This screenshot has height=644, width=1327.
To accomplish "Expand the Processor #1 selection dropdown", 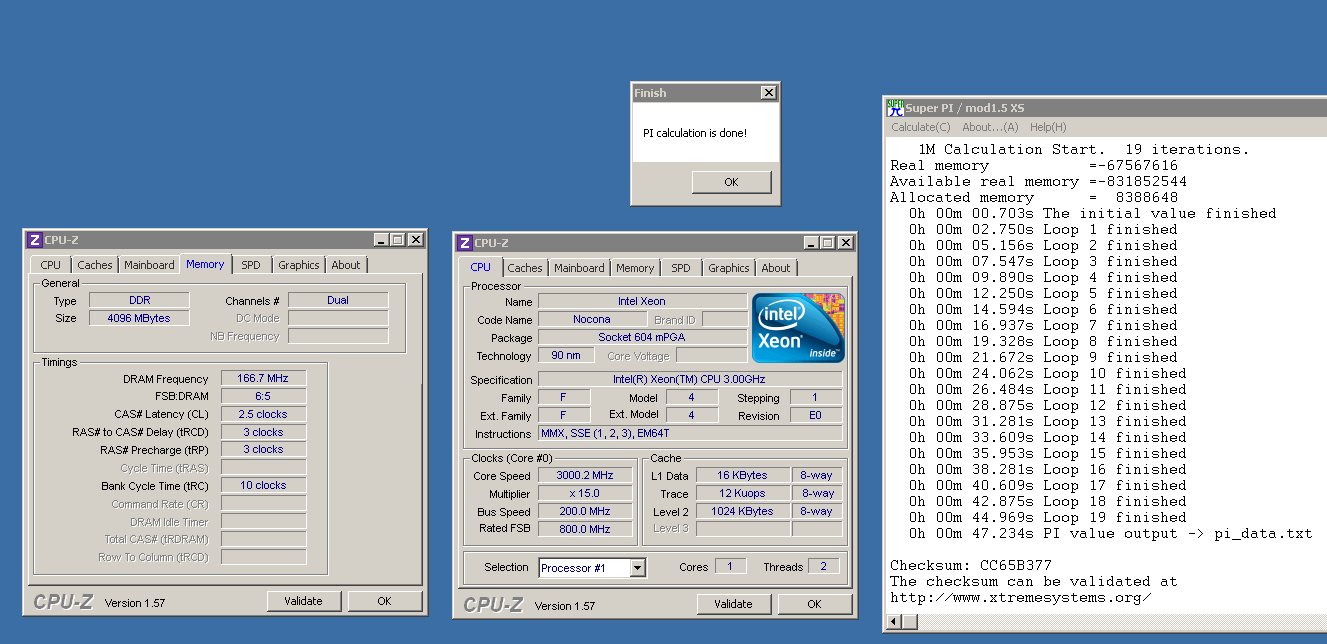I will pyautogui.click(x=638, y=568).
